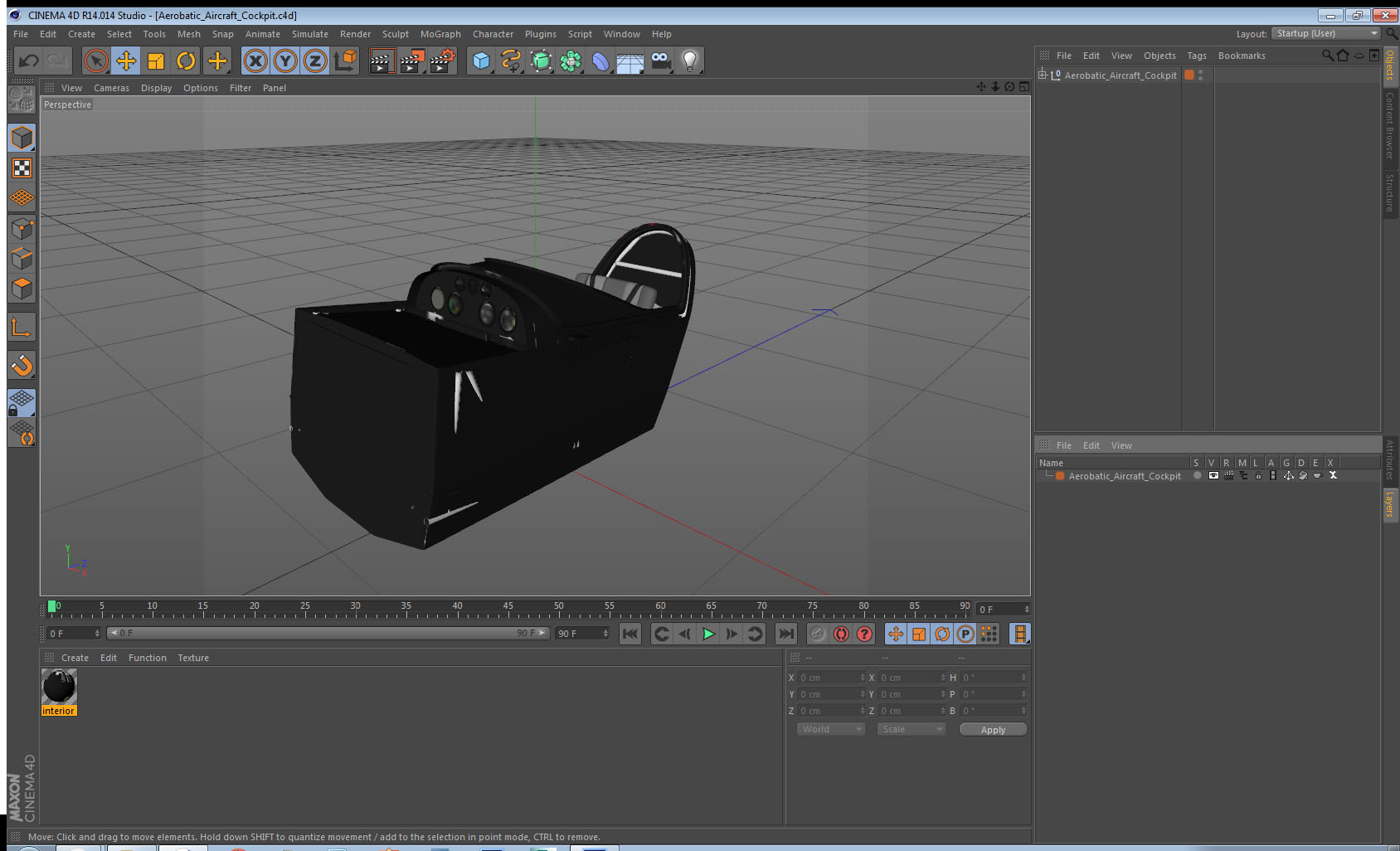Viewport: 1400px width, 851px height.
Task: Open the Scale mode dropdown
Action: pos(911,729)
